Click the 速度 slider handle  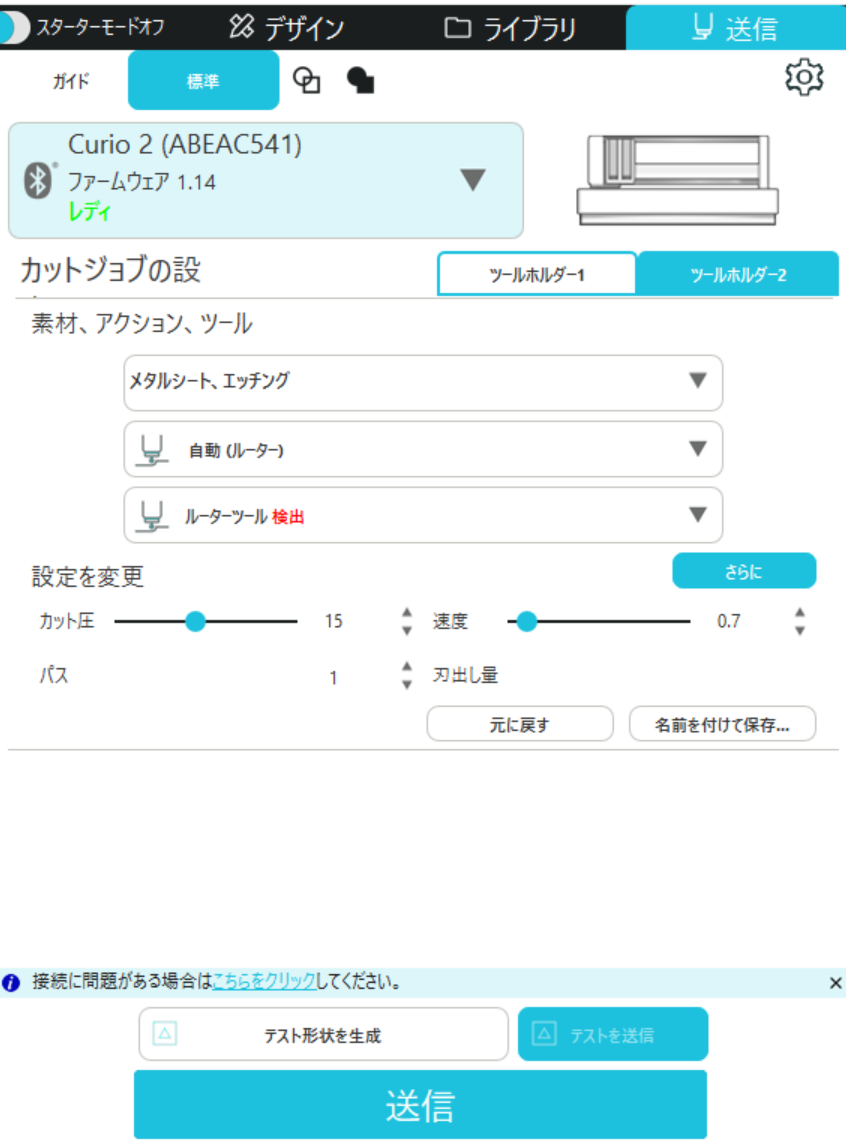(x=527, y=621)
